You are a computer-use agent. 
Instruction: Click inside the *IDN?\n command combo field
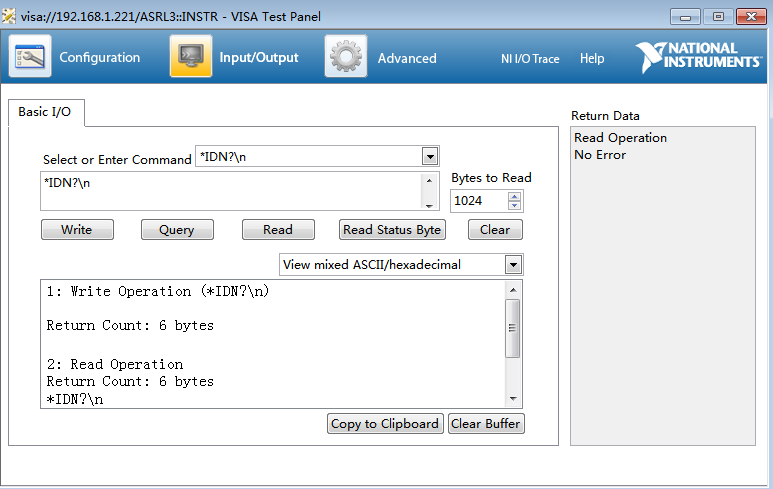pos(309,157)
